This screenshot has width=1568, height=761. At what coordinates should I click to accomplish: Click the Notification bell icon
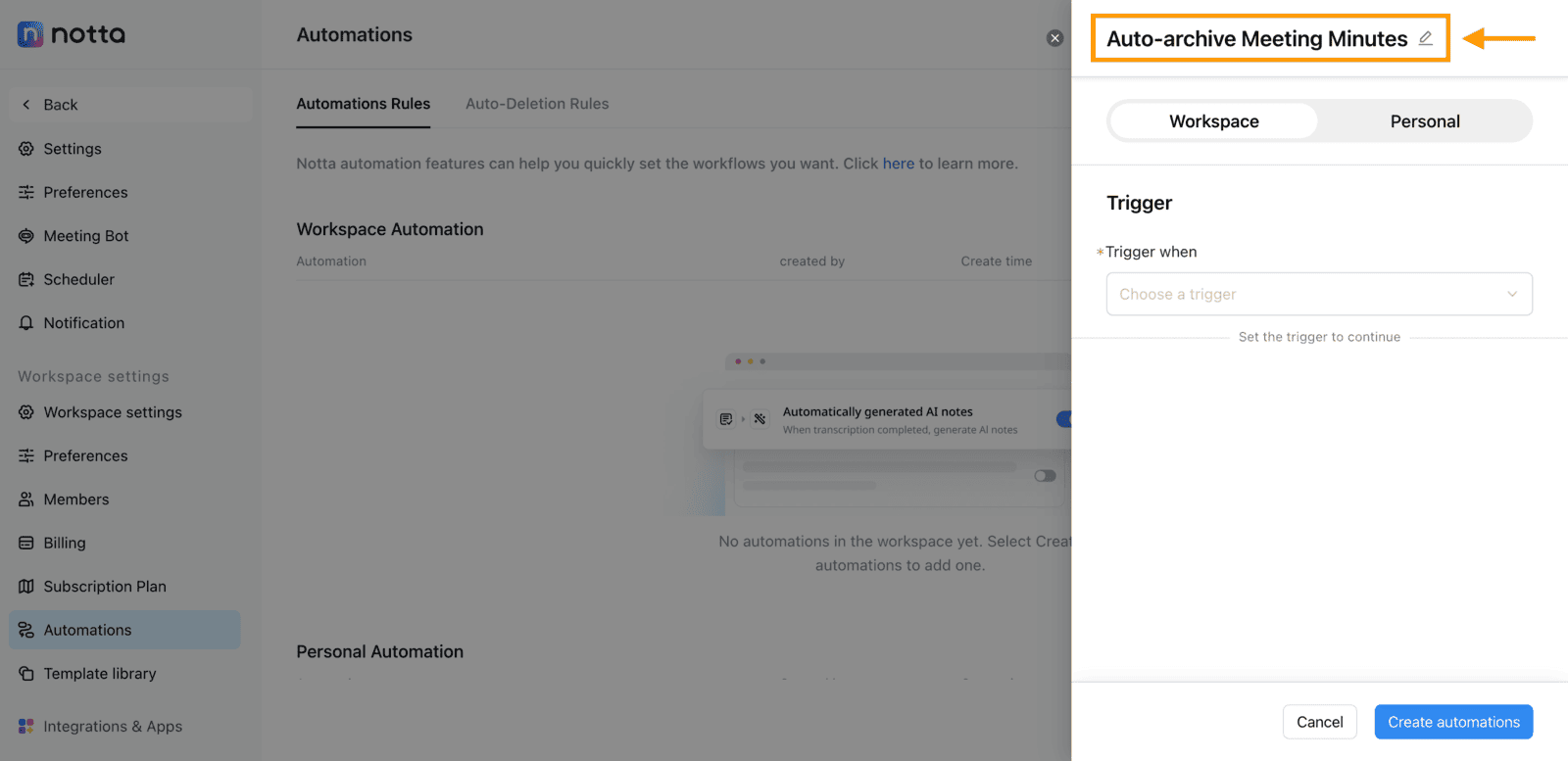(26, 323)
